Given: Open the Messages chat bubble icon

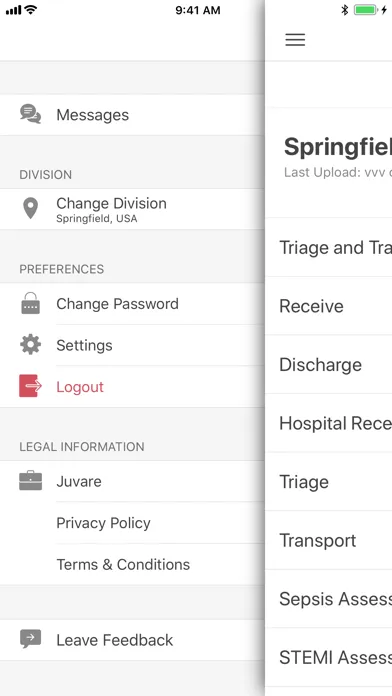Looking at the screenshot, I should 31,114.
